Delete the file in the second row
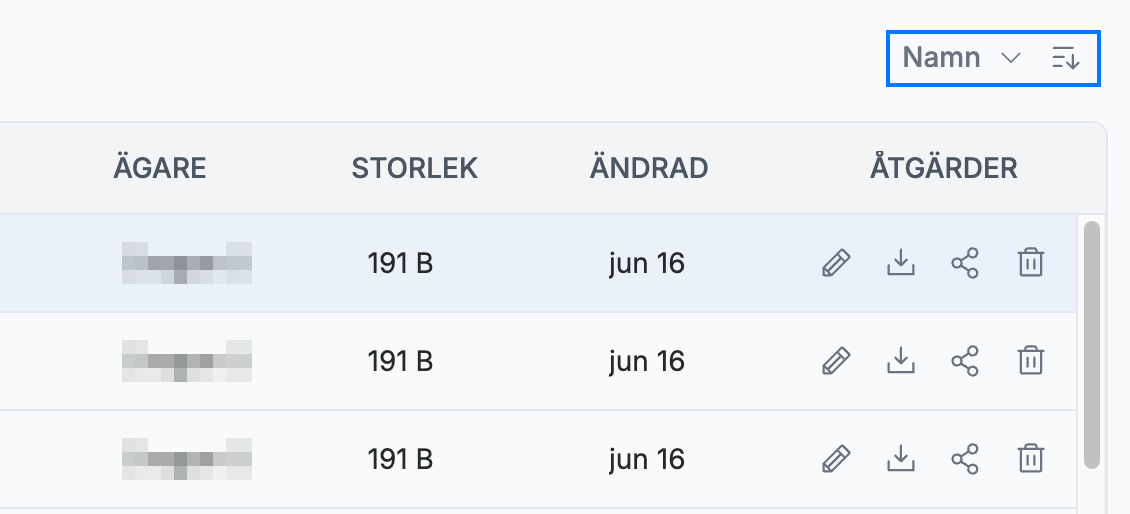The width and height of the screenshot is (1130, 514). (1031, 360)
